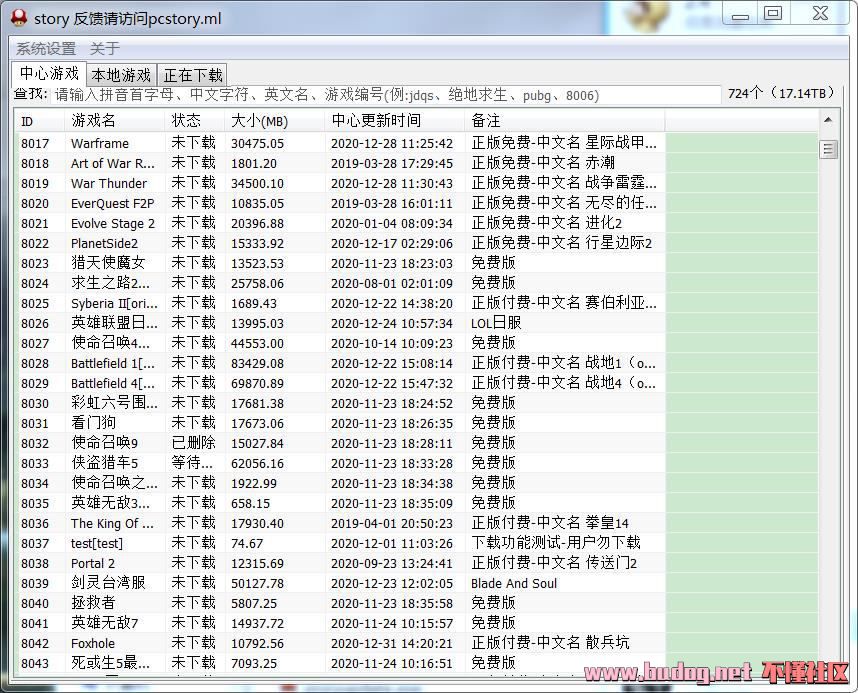The image size is (858, 693).
Task: Sort by the 状态 column header
Action: [x=195, y=120]
